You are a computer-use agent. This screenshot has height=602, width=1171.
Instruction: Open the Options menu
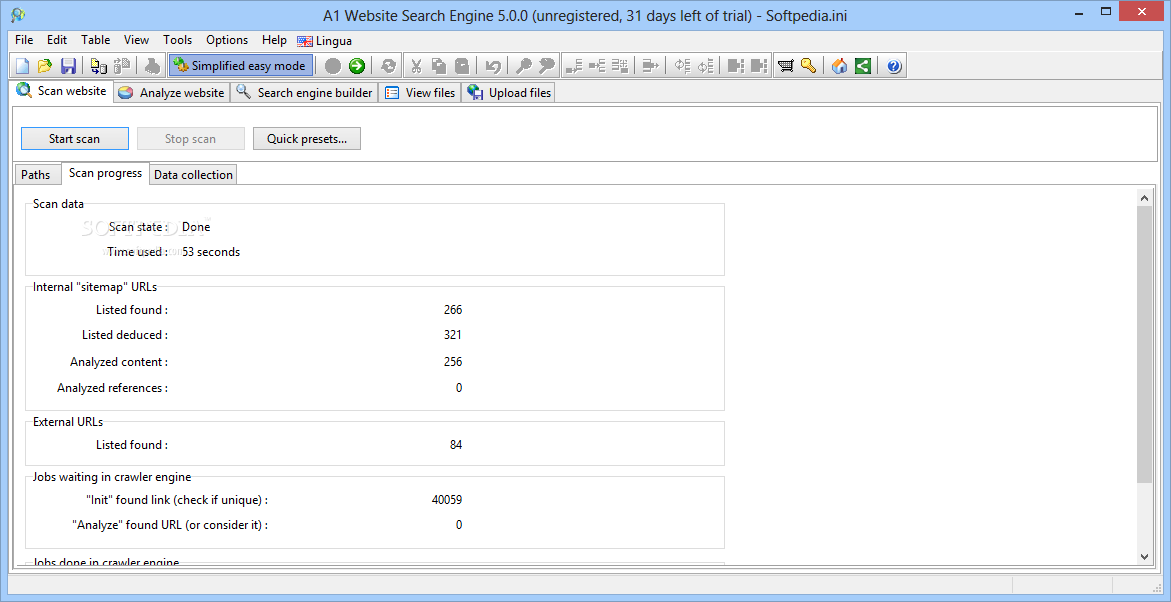227,40
